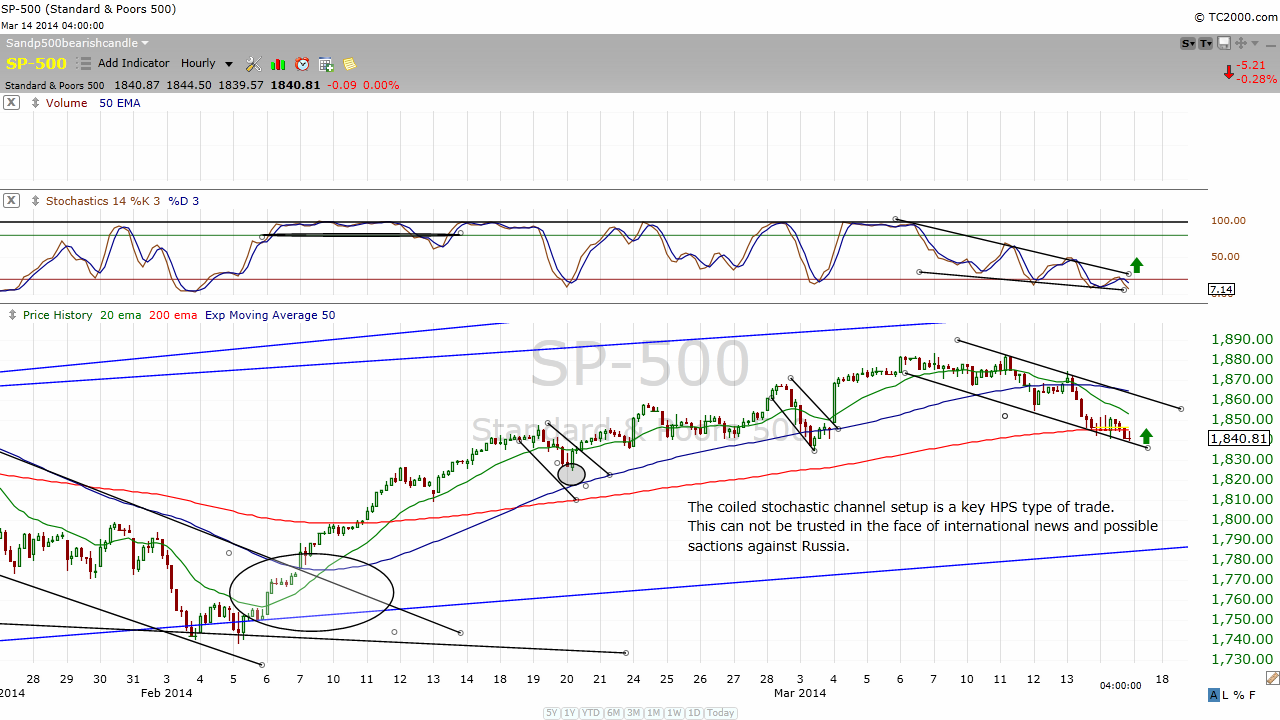Click the Add Indicator button
1280x720 pixels.
pos(133,63)
